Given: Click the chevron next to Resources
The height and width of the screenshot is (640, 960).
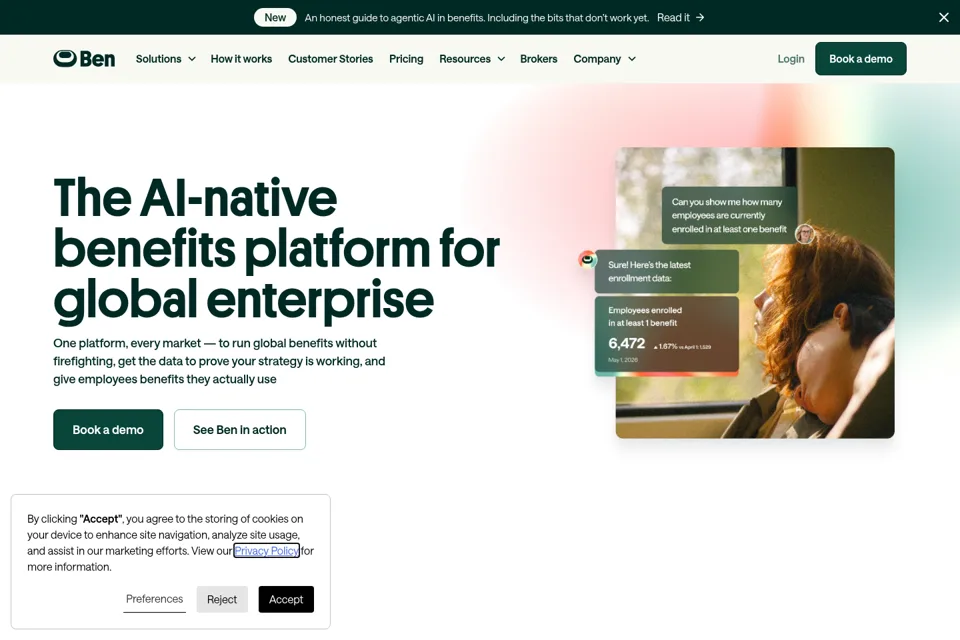Looking at the screenshot, I should click(501, 59).
